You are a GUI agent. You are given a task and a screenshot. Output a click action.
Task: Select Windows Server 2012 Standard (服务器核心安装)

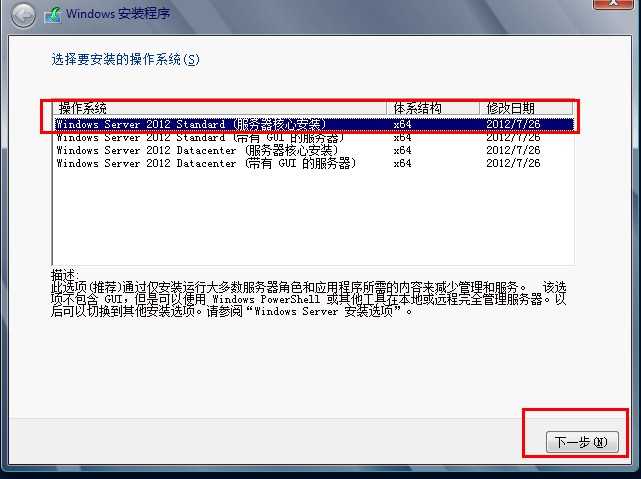click(x=314, y=124)
